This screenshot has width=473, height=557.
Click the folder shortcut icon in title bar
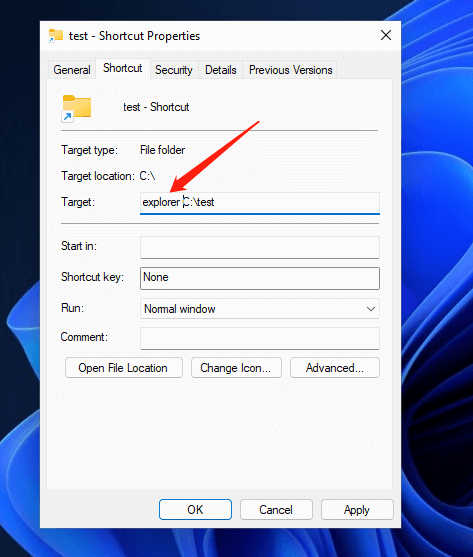point(56,36)
